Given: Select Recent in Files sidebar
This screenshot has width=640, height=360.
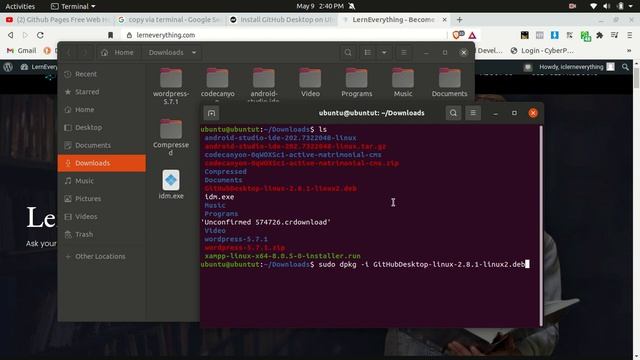Looking at the screenshot, I should [102, 74].
